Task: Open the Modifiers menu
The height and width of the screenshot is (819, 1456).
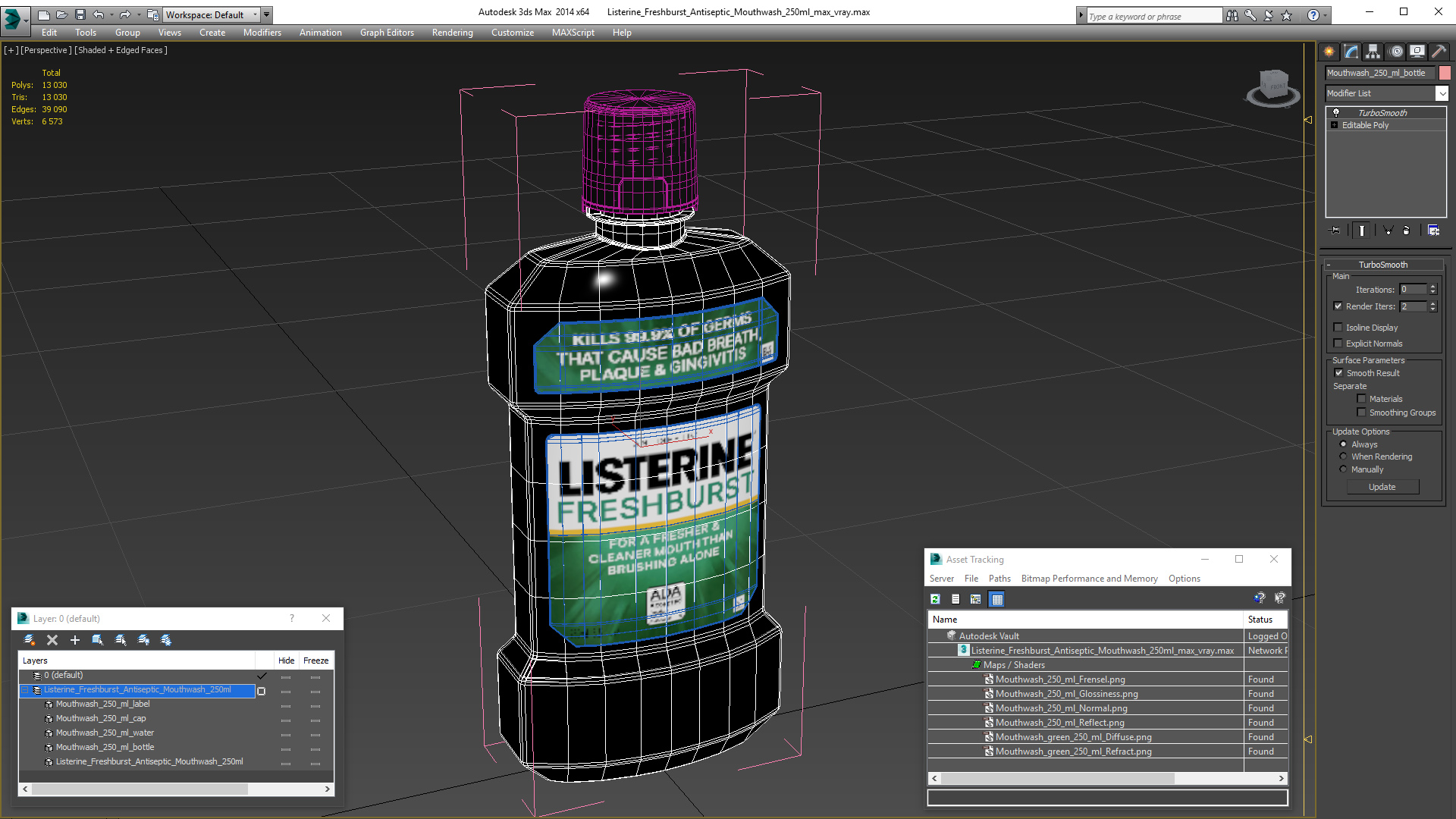Action: [262, 33]
